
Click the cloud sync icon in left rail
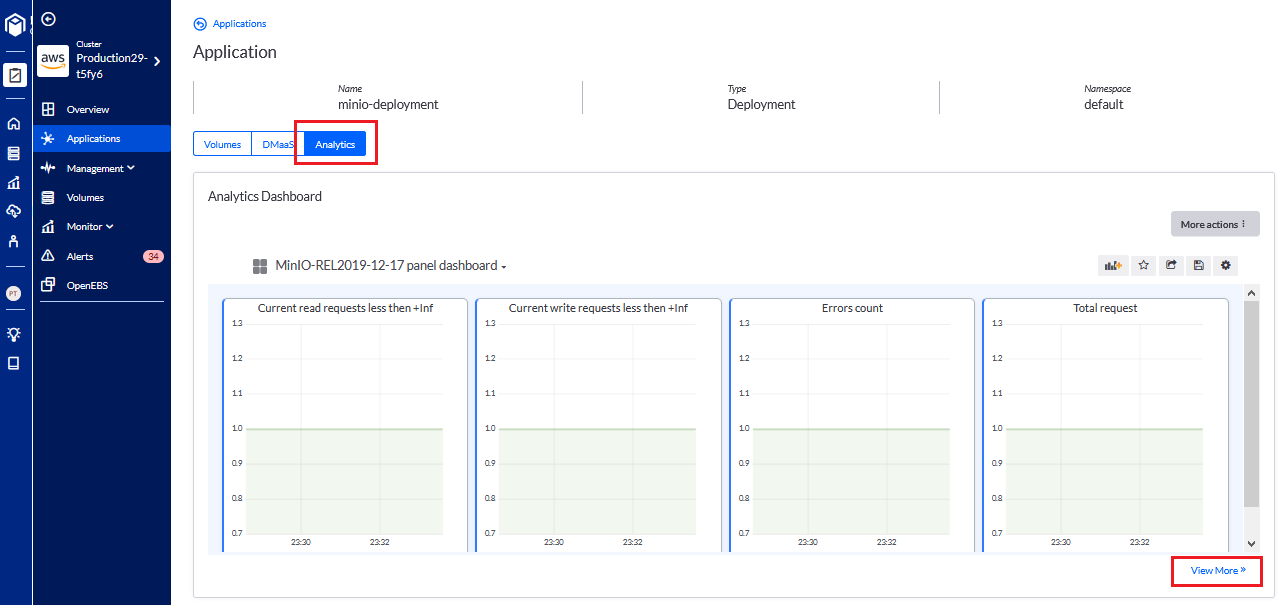coord(14,211)
